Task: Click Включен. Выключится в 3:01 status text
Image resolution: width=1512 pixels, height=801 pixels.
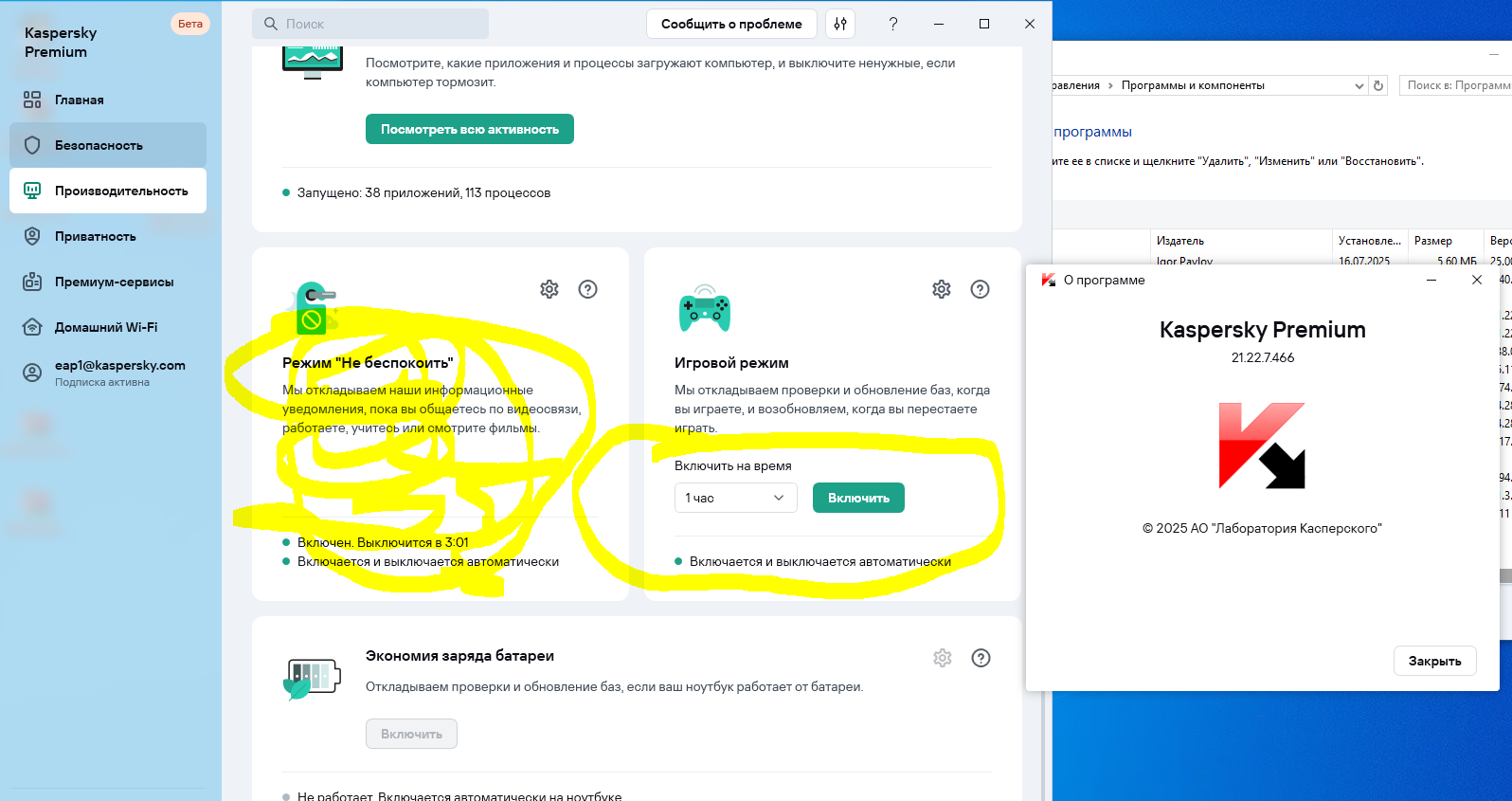Action: tap(383, 542)
